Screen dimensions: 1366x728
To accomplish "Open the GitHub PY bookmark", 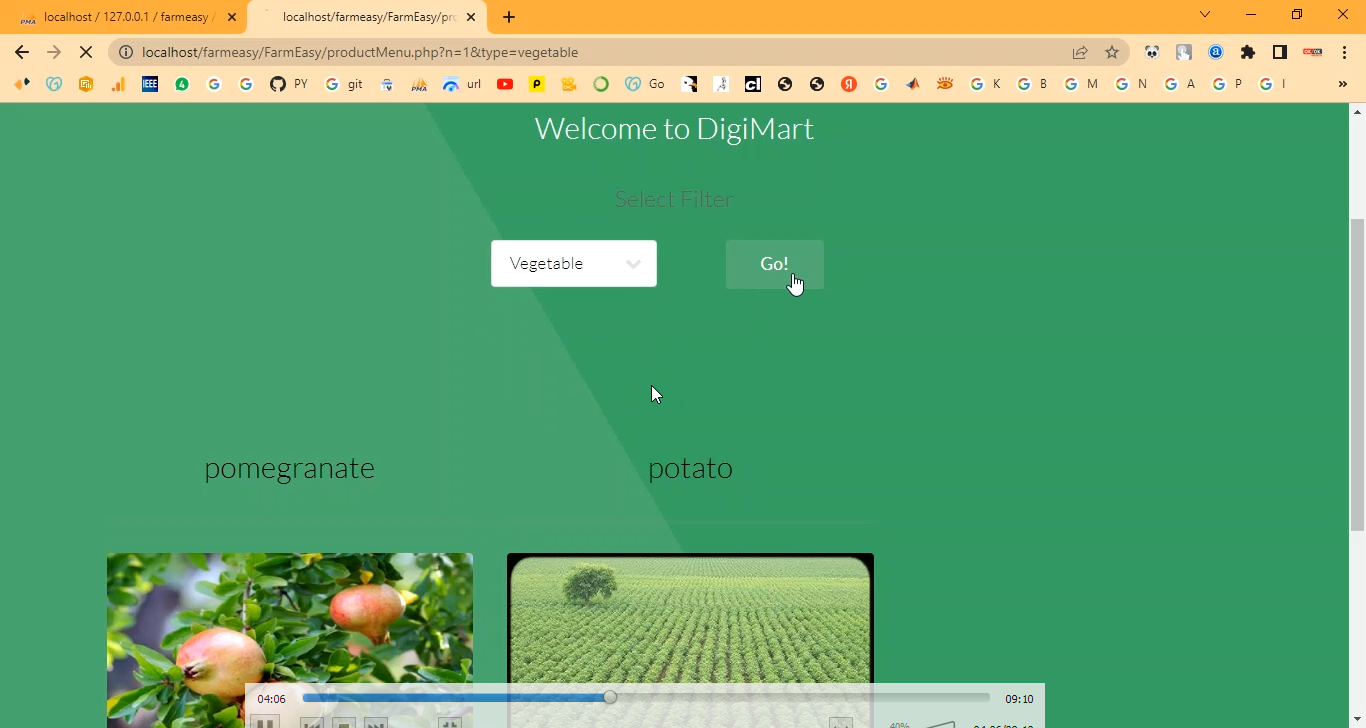I will click(289, 84).
